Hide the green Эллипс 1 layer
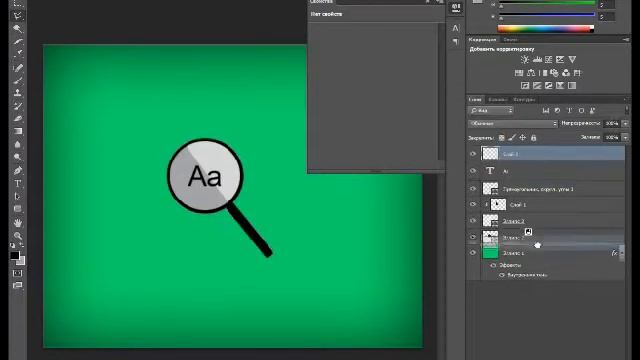Image resolution: width=640 pixels, height=360 pixels. click(473, 253)
